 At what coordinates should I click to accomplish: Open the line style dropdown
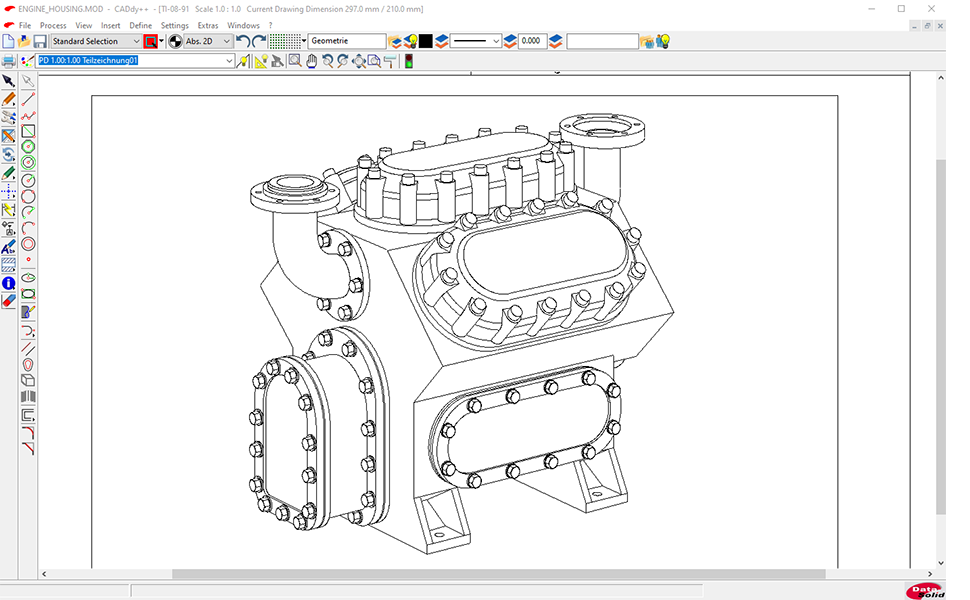pyautogui.click(x=498, y=41)
